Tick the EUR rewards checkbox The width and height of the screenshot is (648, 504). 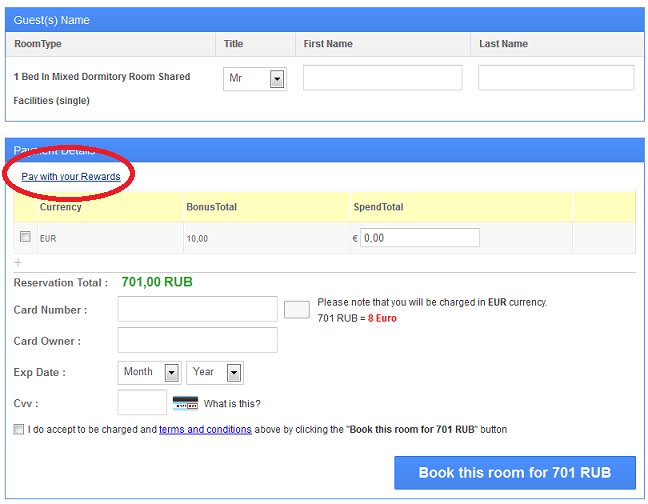[25, 237]
